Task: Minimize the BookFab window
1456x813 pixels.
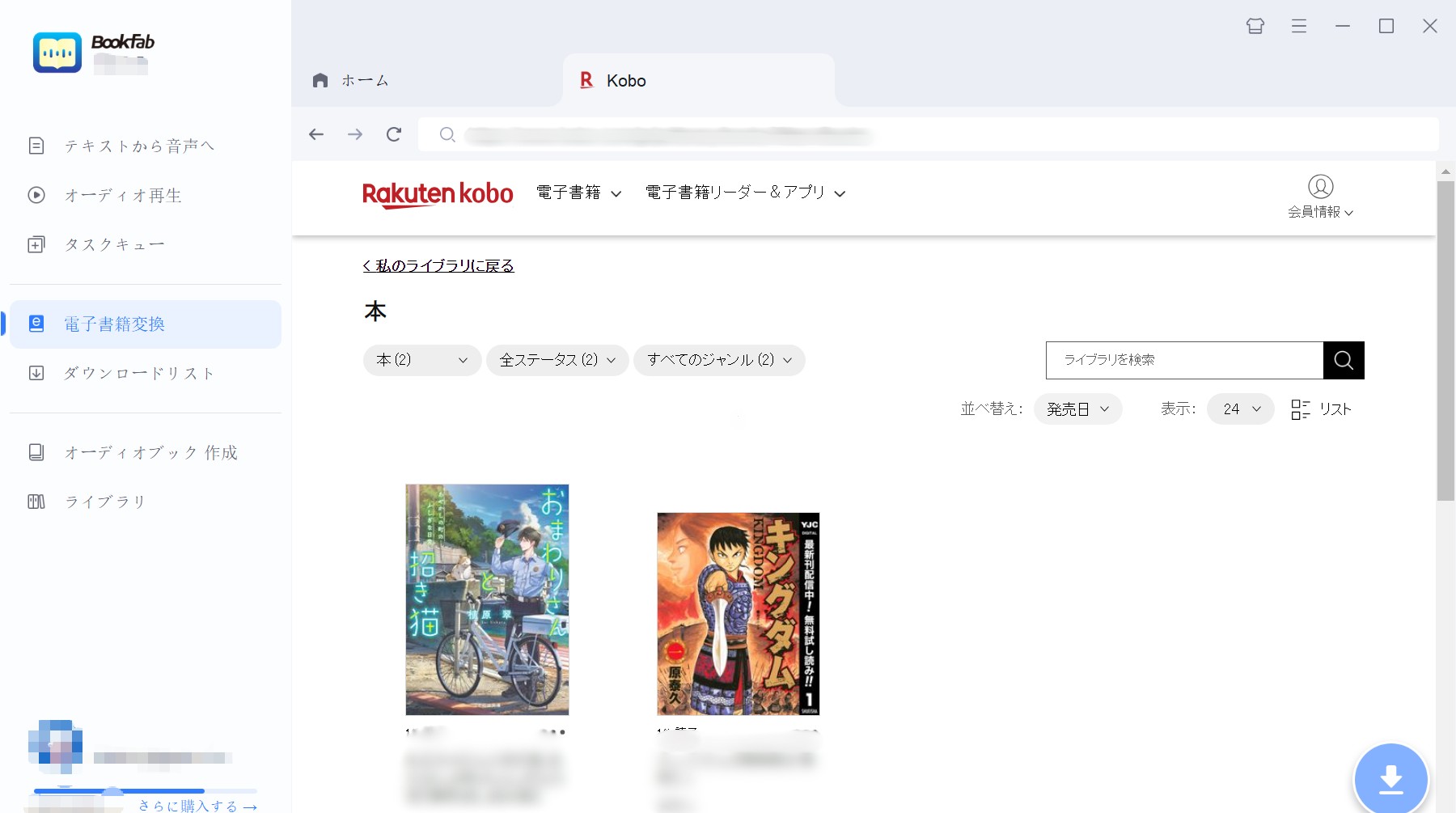Action: 1343,26
